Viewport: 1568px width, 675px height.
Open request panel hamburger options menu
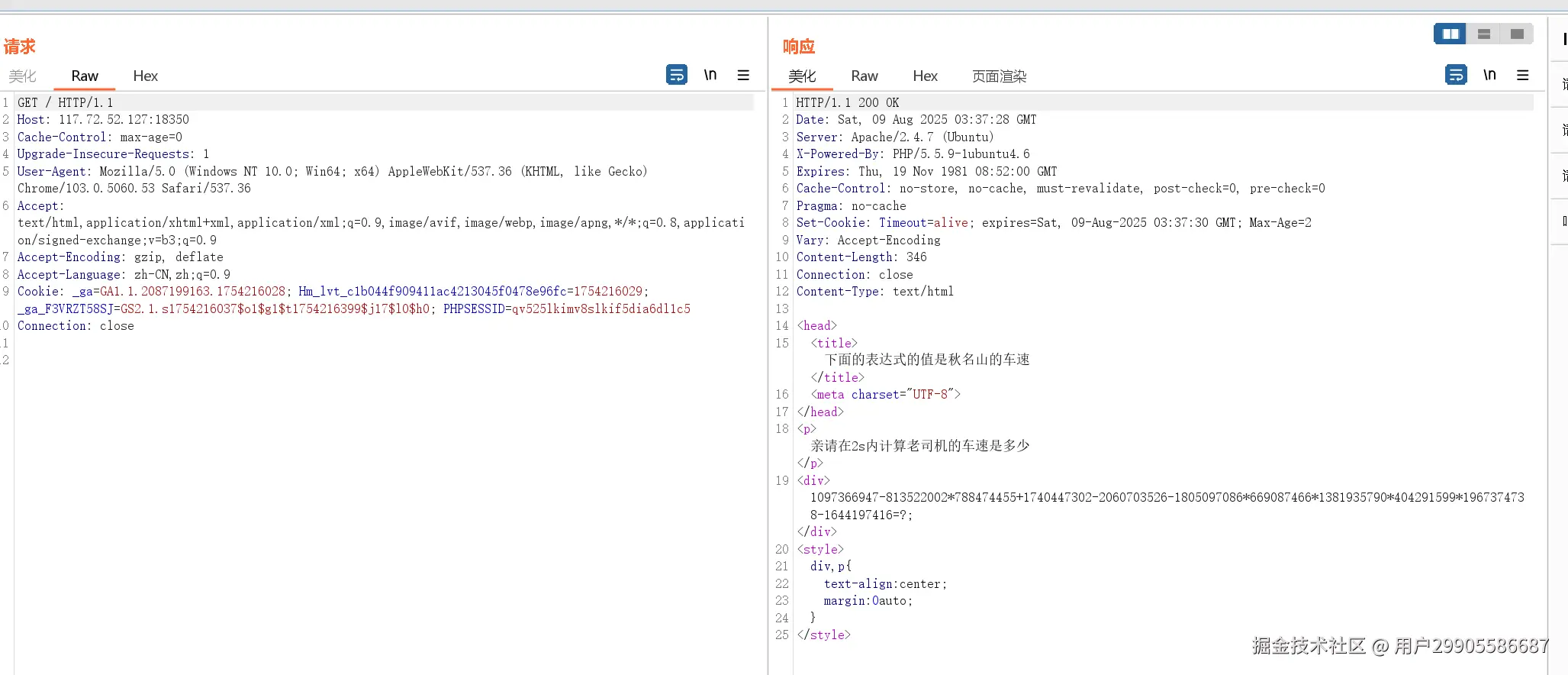(743, 75)
